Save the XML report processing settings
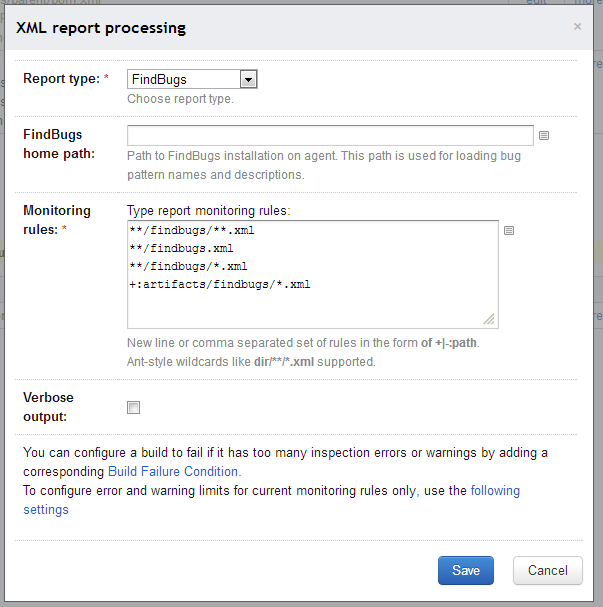This screenshot has width=603, height=607. (x=466, y=571)
